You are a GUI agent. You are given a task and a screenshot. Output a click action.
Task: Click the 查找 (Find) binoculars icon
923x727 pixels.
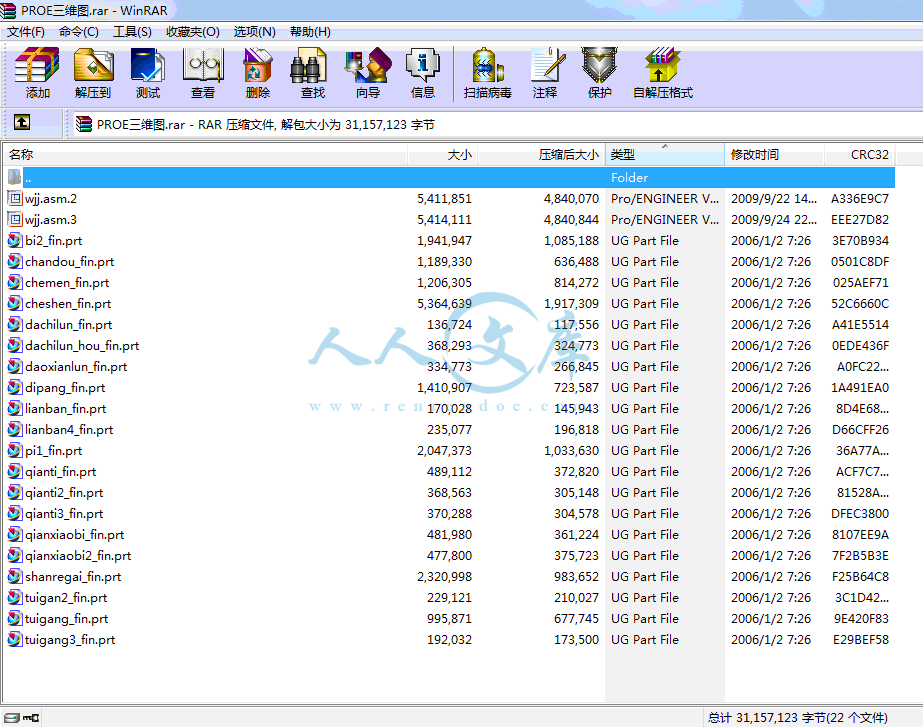(308, 65)
